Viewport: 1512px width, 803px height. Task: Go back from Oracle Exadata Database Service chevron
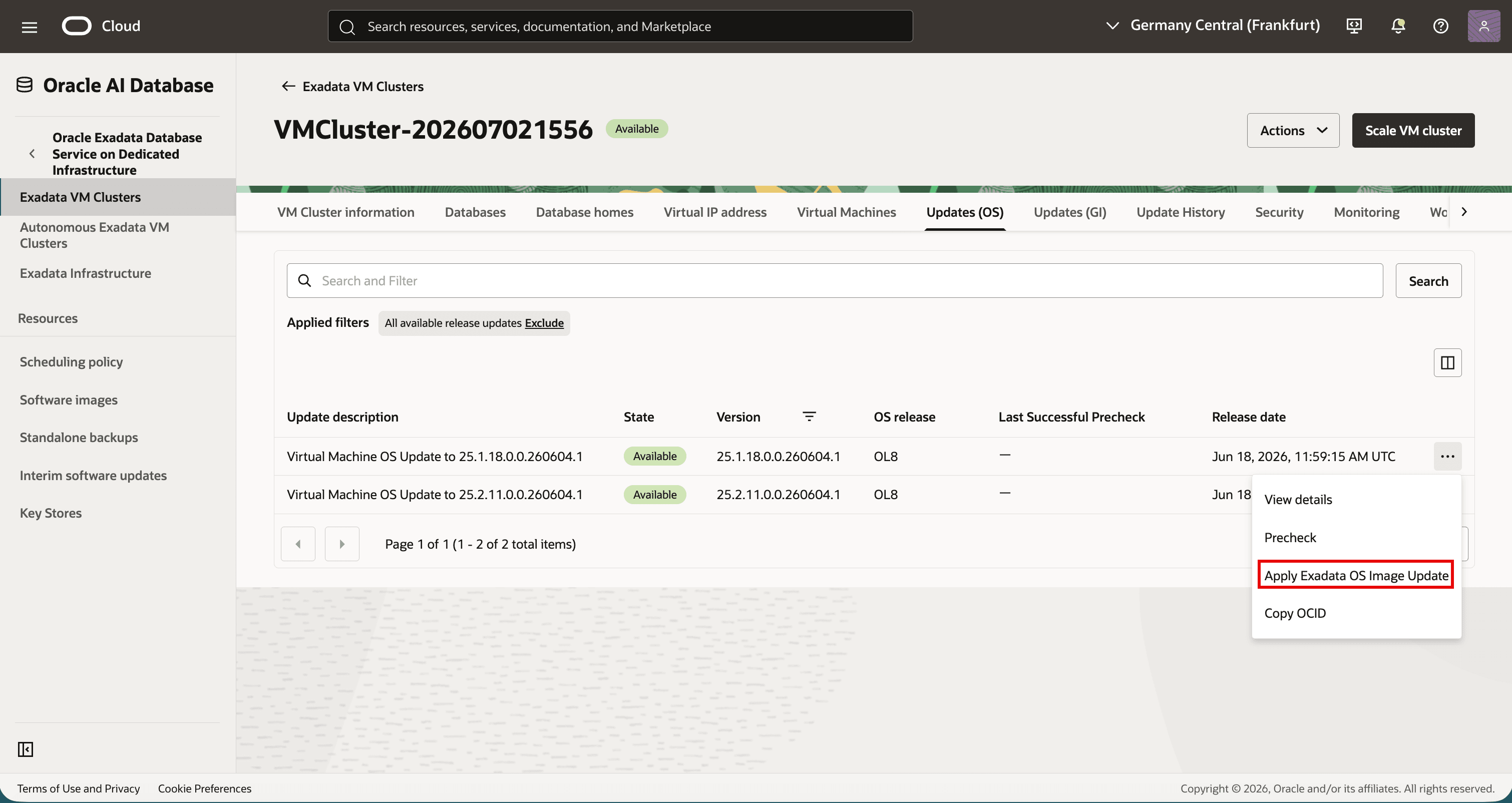pyautogui.click(x=32, y=154)
